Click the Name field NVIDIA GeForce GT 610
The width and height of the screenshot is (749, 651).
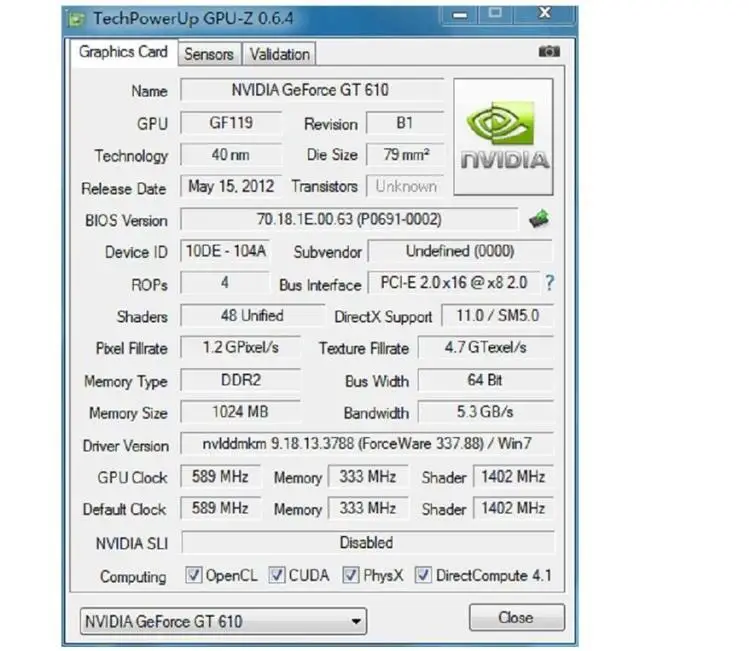click(x=311, y=90)
